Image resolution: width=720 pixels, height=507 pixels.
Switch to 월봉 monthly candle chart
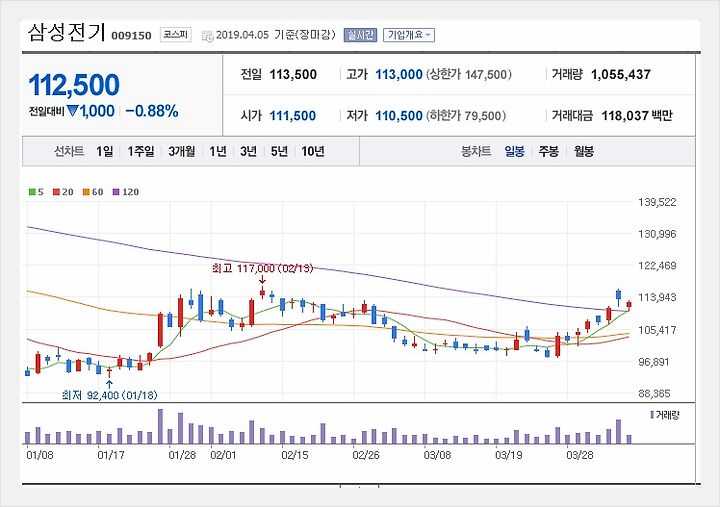(584, 151)
